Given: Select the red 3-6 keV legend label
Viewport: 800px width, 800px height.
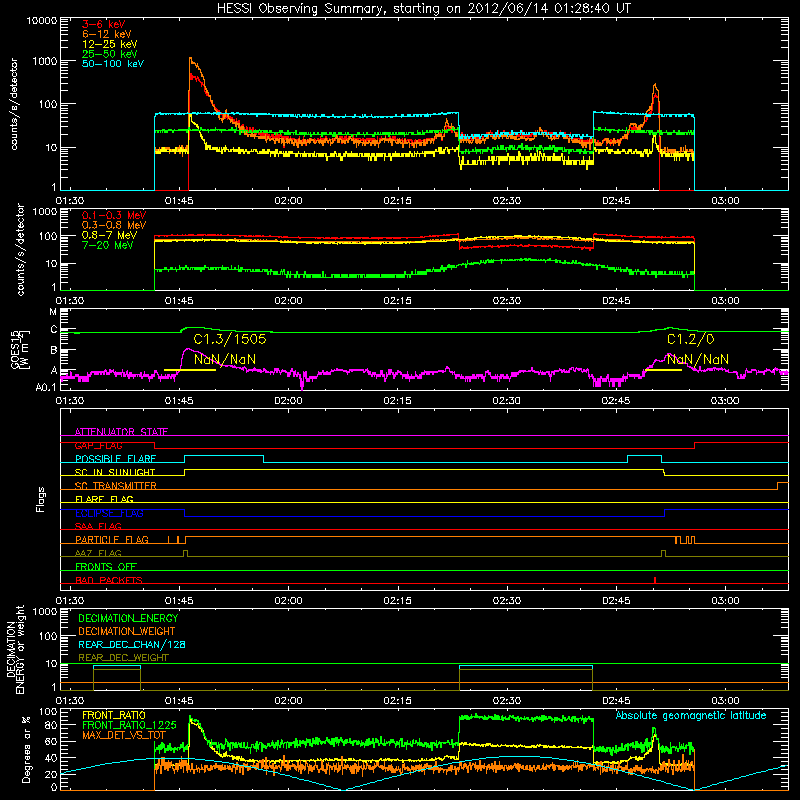Looking at the screenshot, I should coord(104,24).
